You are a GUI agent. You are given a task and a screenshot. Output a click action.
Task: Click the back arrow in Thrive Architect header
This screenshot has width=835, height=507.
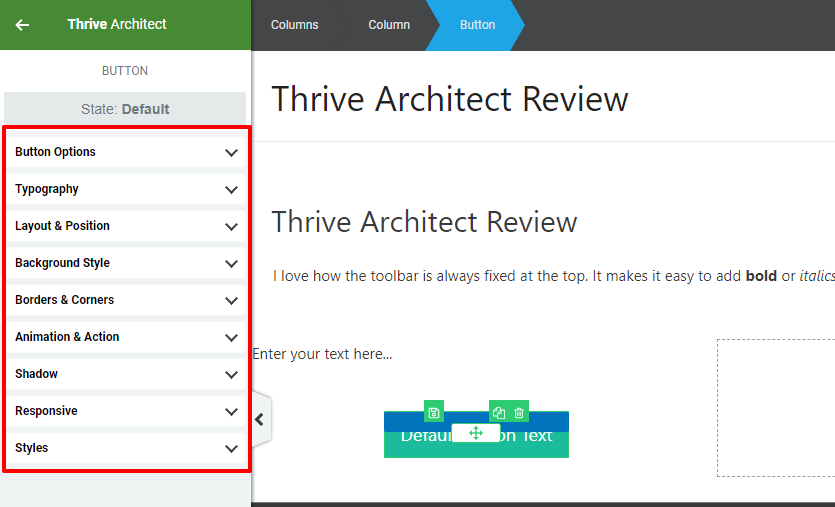point(22,24)
